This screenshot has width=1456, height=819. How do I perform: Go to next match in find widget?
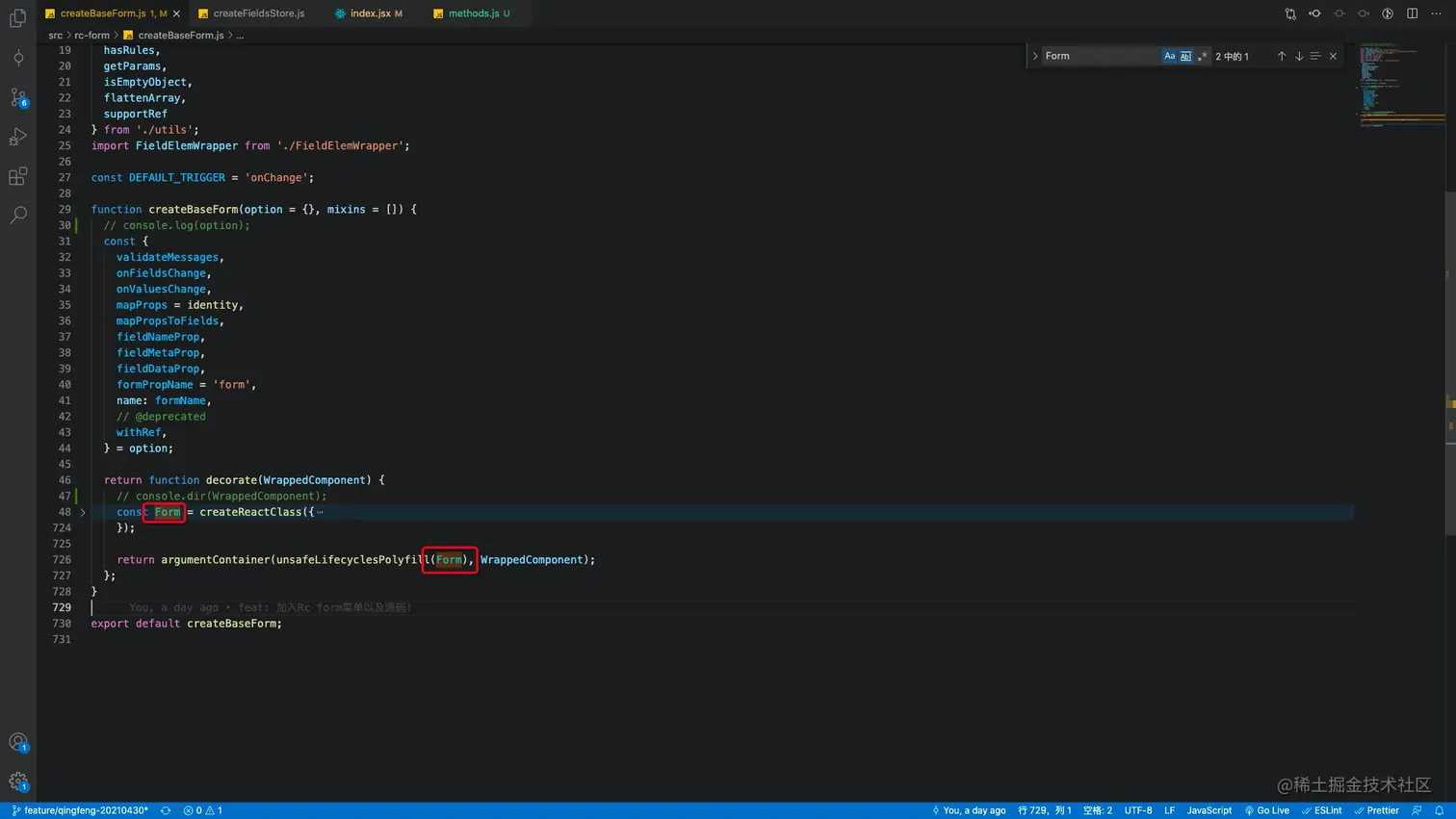click(1298, 56)
